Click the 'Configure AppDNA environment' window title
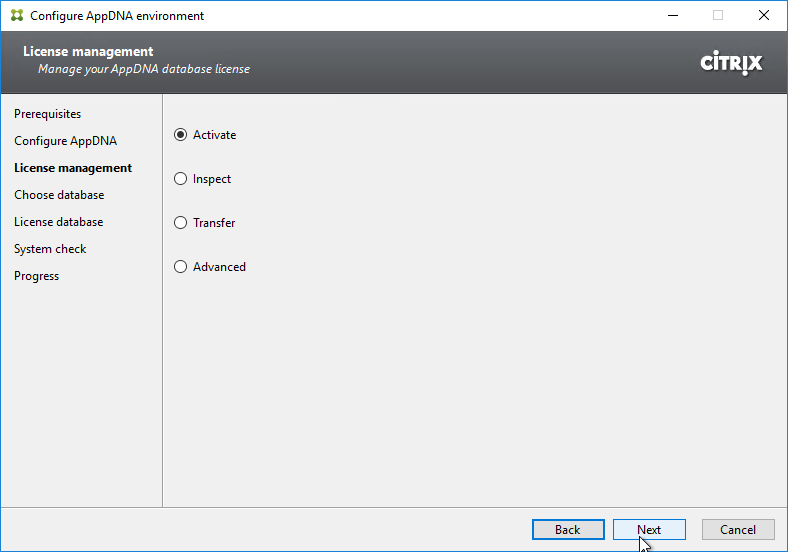This screenshot has height=552, width=788. click(x=117, y=16)
